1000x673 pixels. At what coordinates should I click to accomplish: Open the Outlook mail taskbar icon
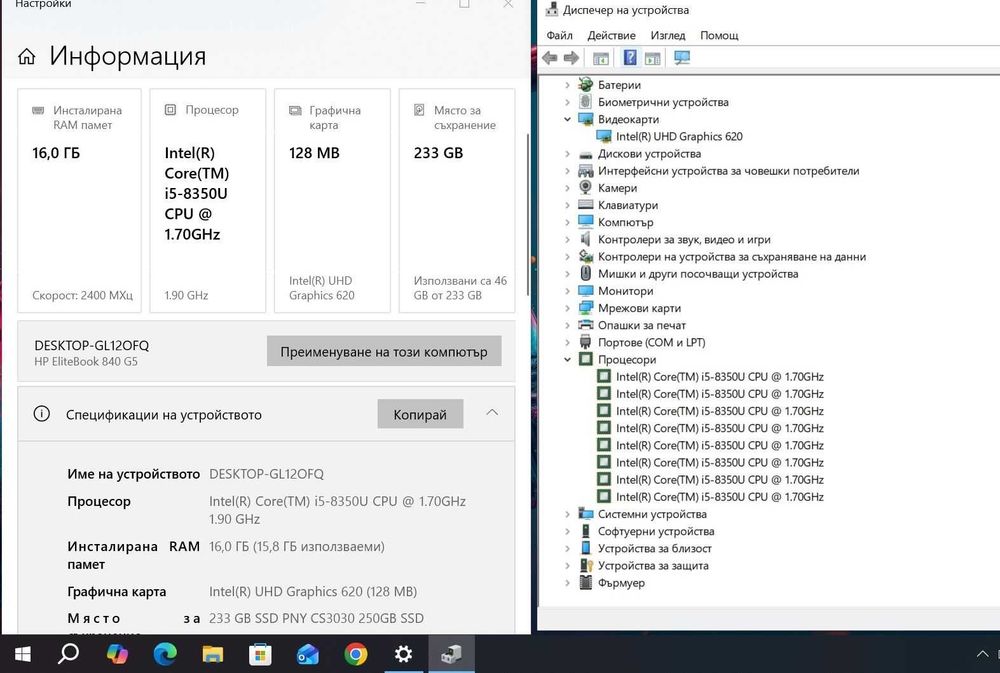(x=308, y=654)
